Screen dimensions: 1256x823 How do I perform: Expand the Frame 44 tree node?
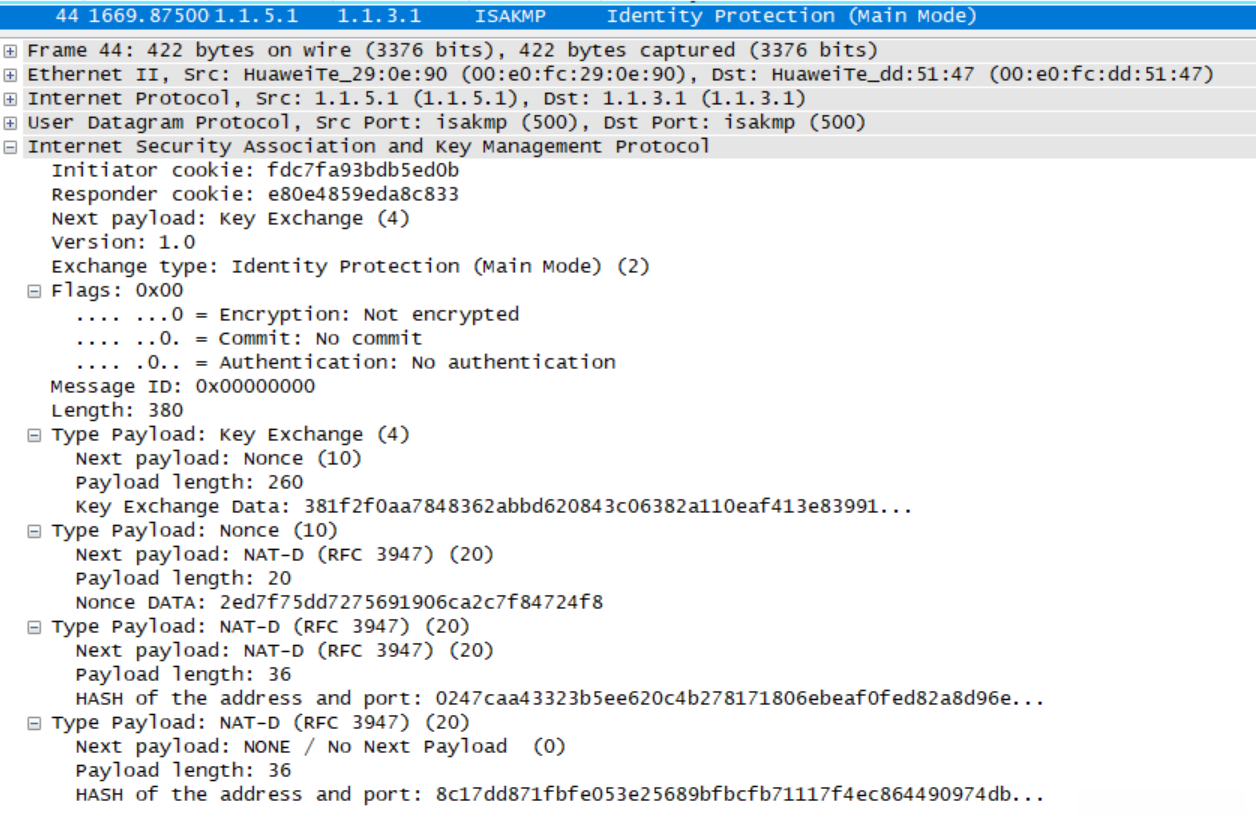tap(10, 51)
